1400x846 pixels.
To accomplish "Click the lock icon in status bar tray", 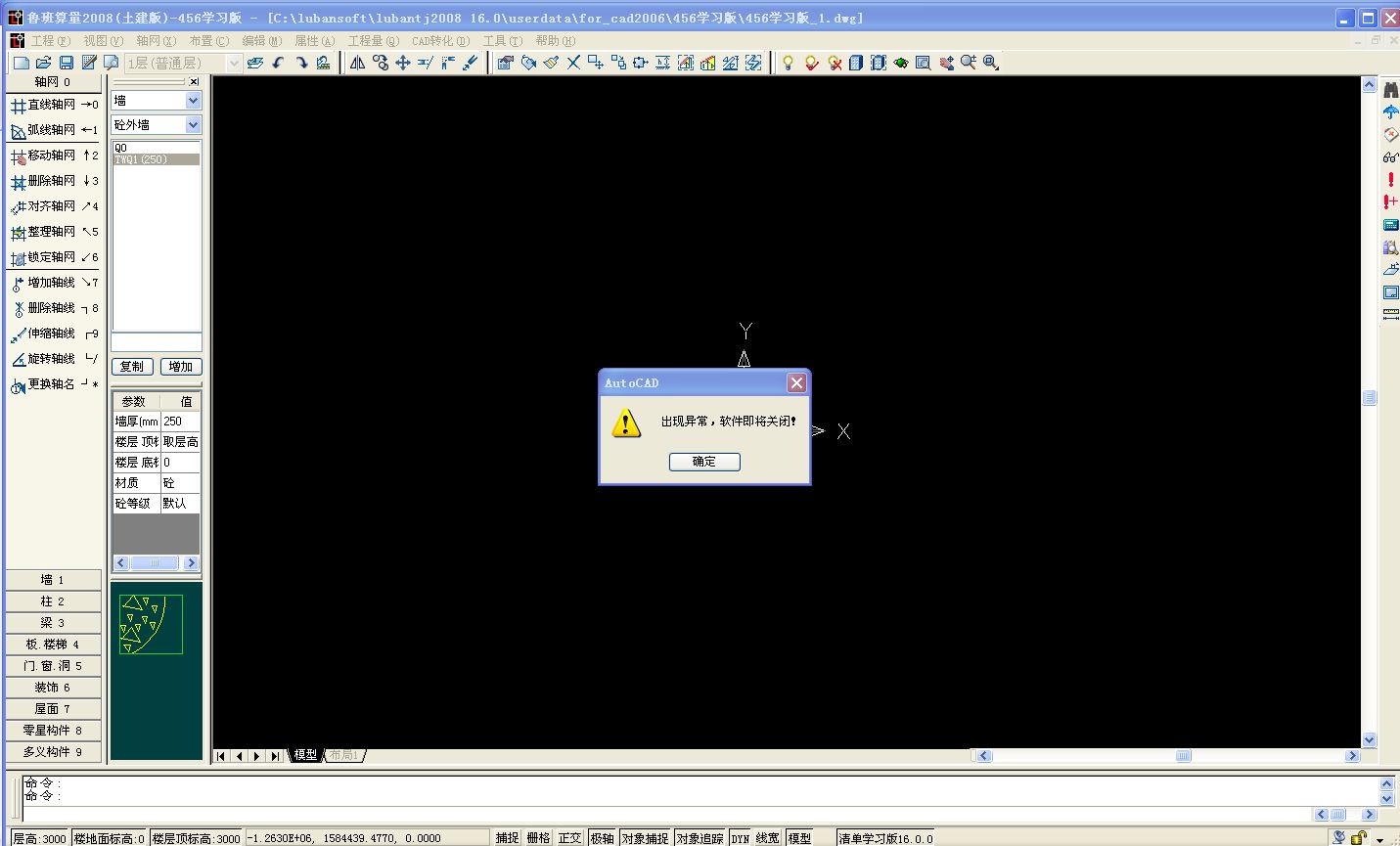I will (1359, 838).
